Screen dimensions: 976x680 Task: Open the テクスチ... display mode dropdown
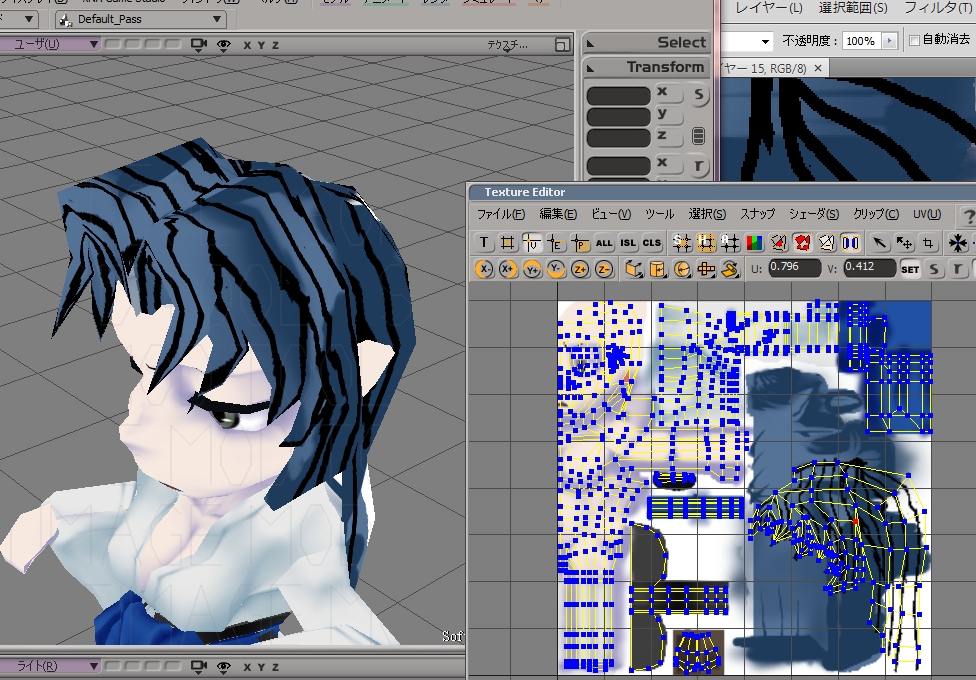pyautogui.click(x=507, y=45)
